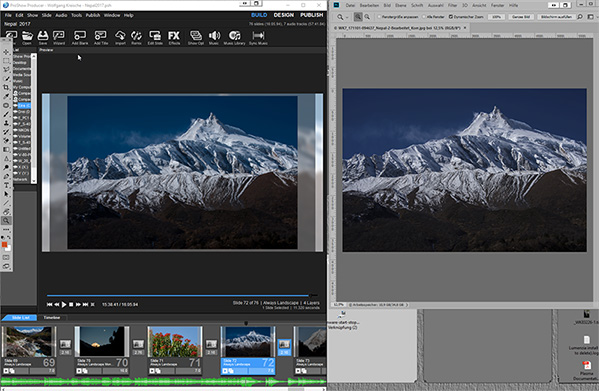
Task: Click the Open icon in ProShow toolbar
Action: pyautogui.click(x=27, y=37)
